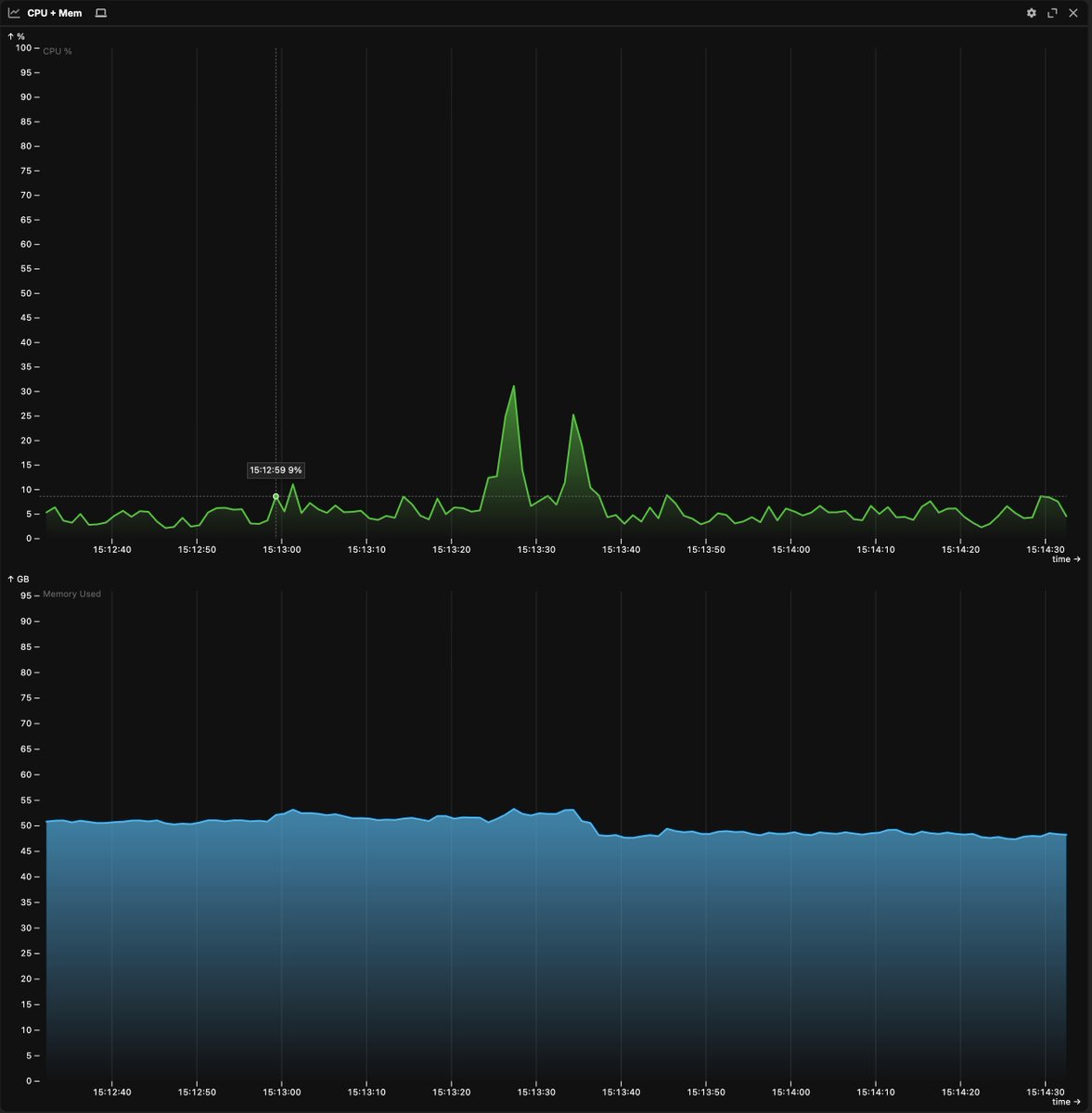
Task: Click the highlighted data point on the CPU line
Action: (x=276, y=496)
